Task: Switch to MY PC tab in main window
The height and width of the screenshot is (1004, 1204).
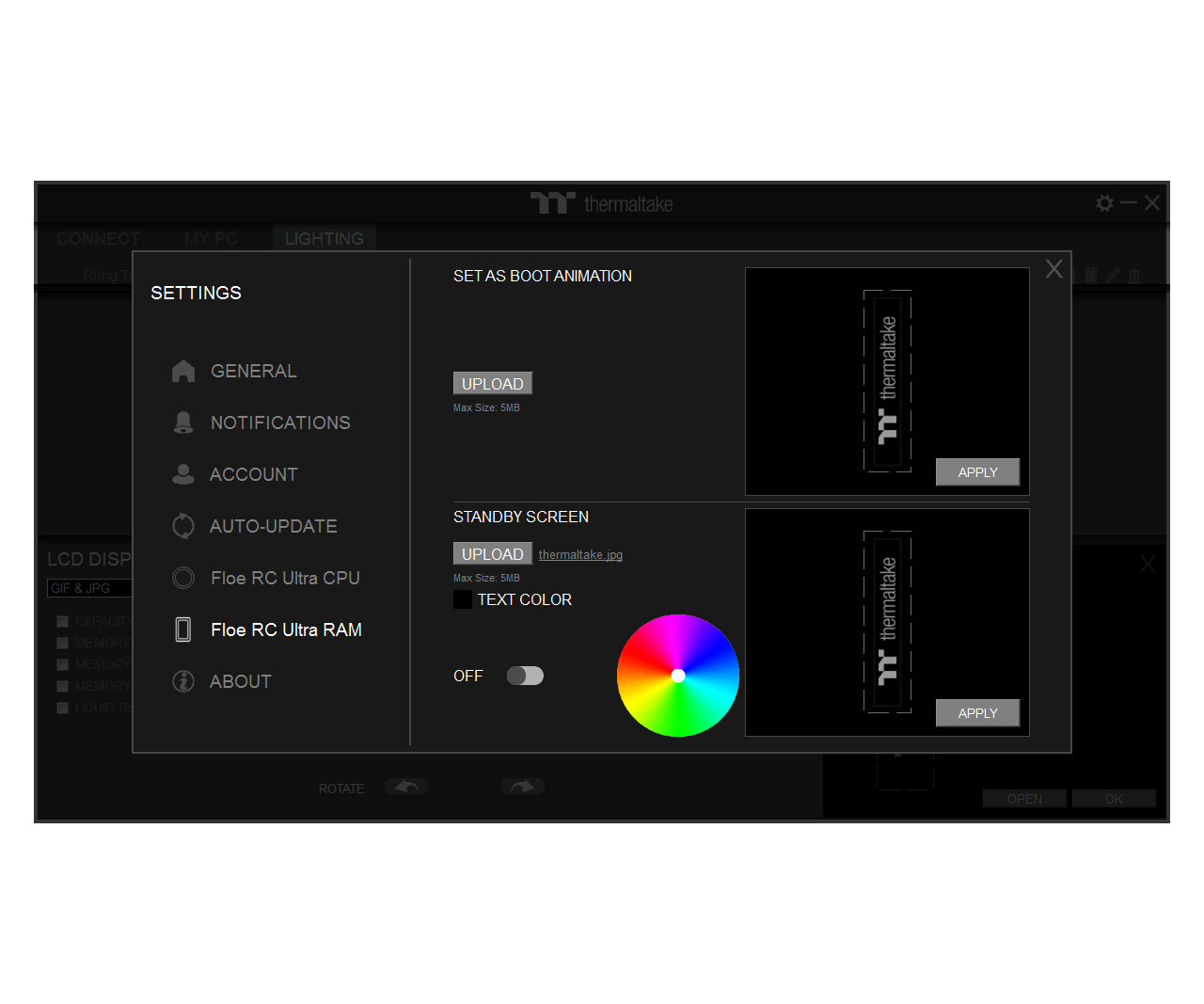Action: pos(211,239)
